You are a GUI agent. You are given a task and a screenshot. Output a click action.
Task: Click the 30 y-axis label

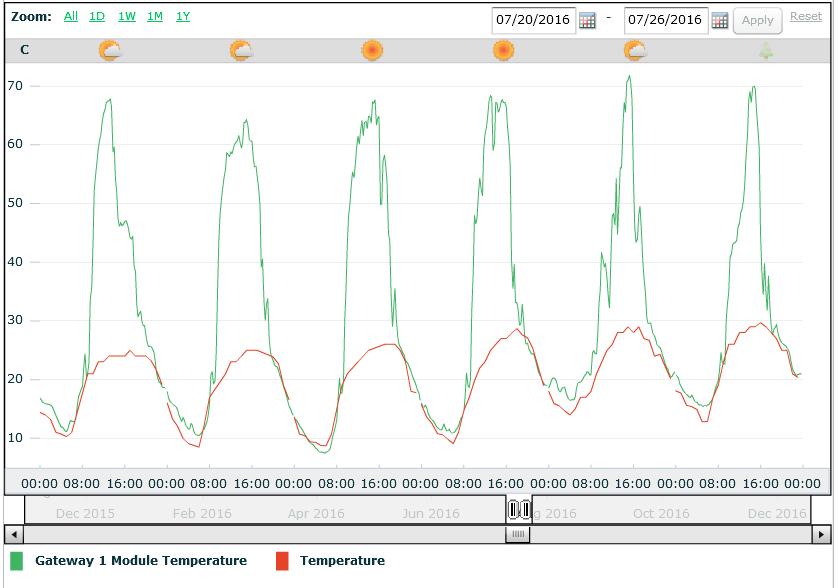[x=15, y=320]
